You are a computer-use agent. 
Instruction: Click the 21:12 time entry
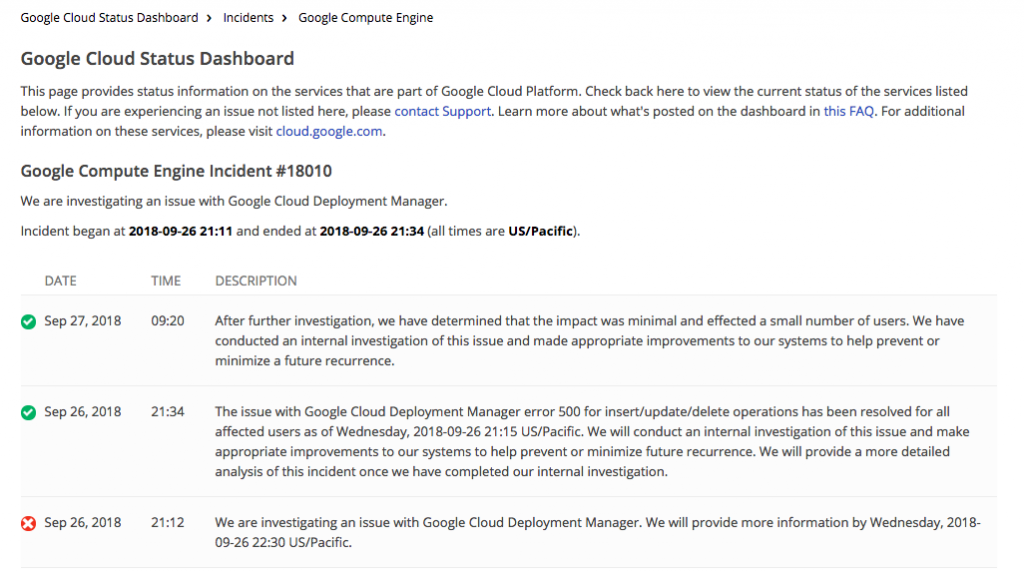(x=167, y=522)
